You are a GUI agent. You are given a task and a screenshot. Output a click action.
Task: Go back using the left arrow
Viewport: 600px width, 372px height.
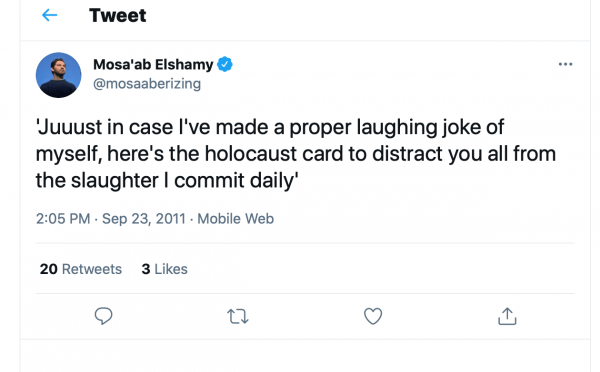pos(49,15)
